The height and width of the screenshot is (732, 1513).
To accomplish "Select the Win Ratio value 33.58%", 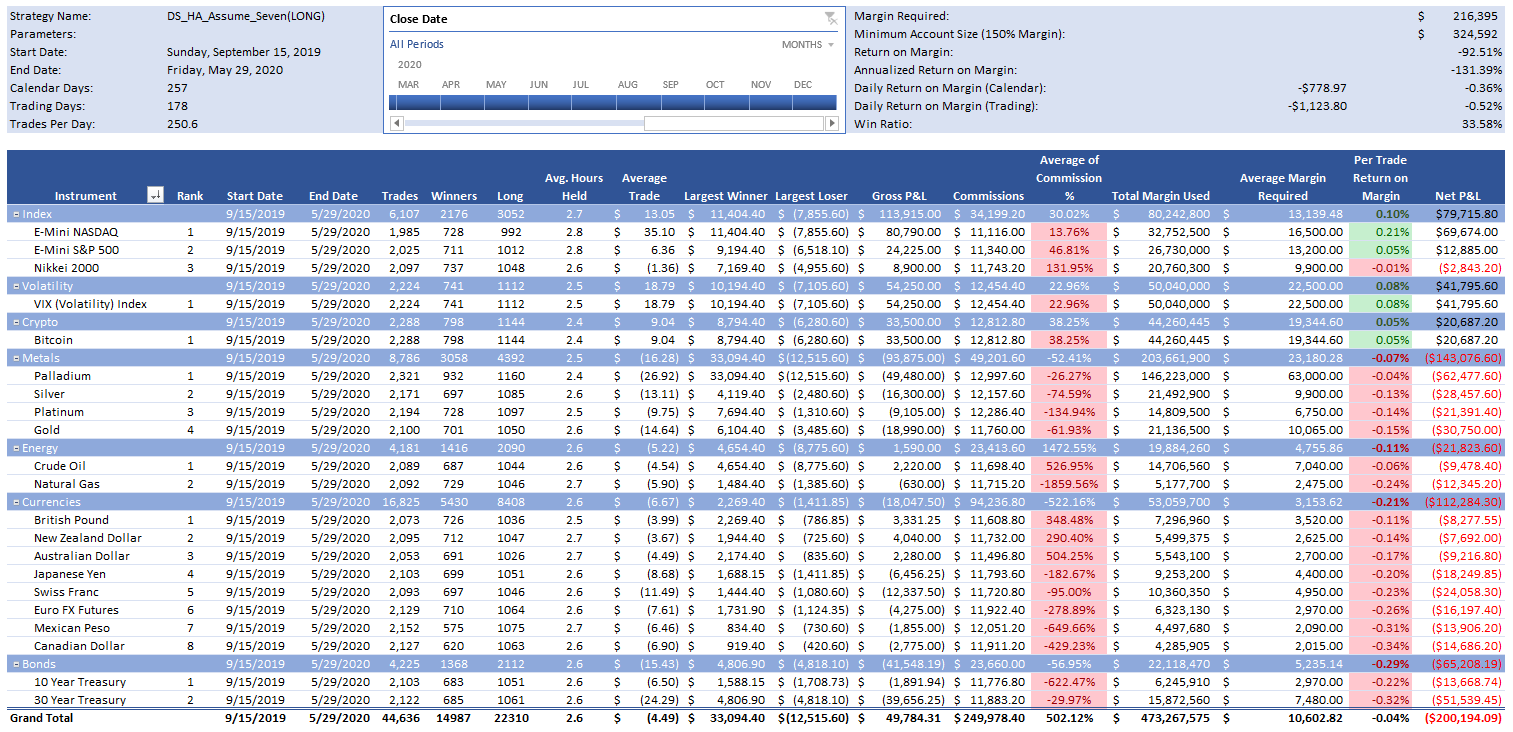I will click(x=1483, y=124).
